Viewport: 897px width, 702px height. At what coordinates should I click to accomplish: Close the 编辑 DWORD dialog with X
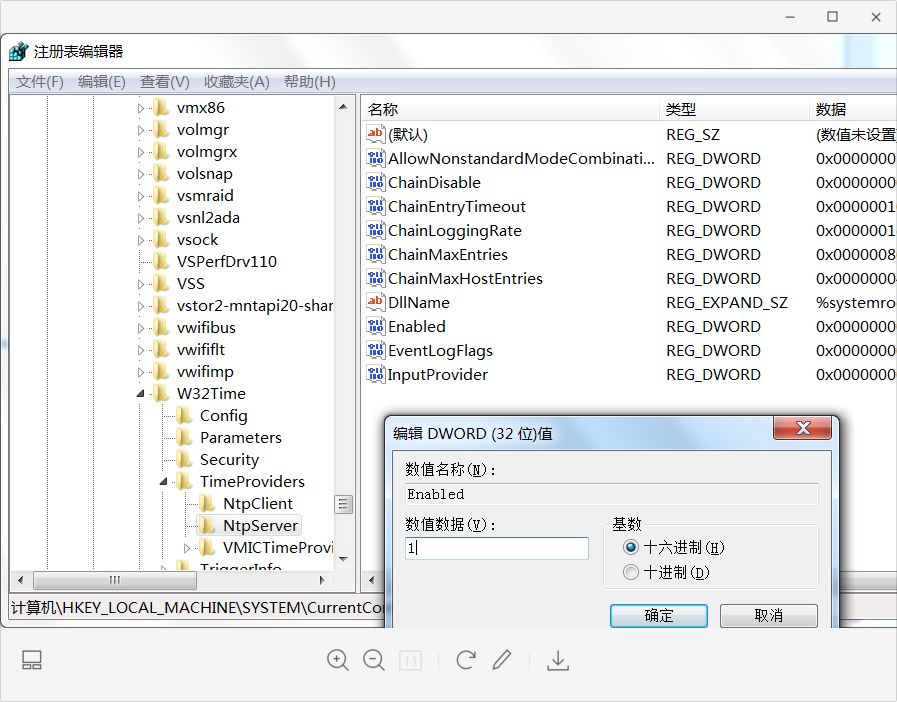pos(802,428)
